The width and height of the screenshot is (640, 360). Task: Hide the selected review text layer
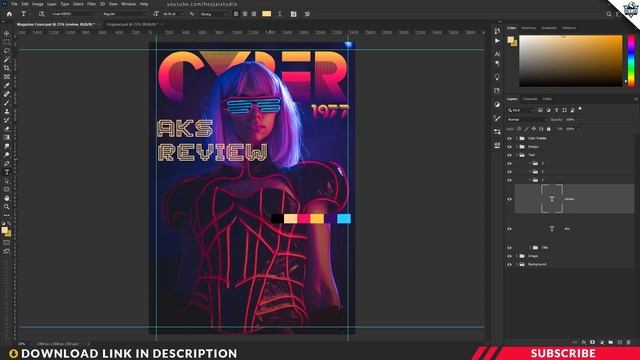pyautogui.click(x=509, y=199)
